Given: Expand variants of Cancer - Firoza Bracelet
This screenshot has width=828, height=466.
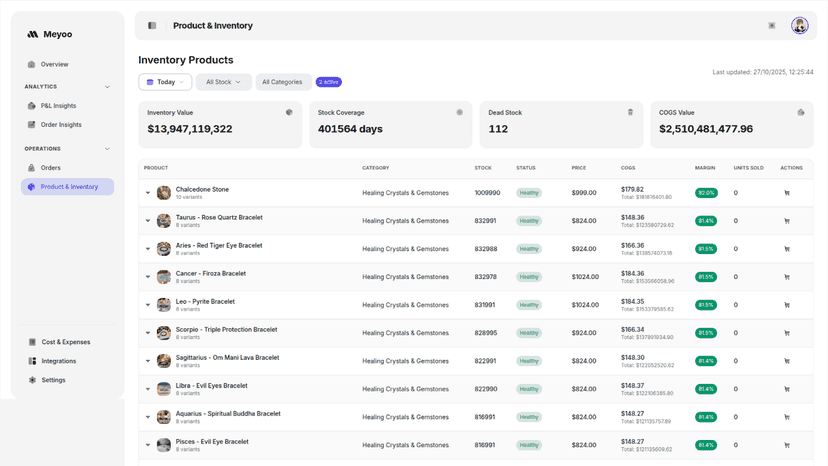Looking at the screenshot, I should coord(148,277).
